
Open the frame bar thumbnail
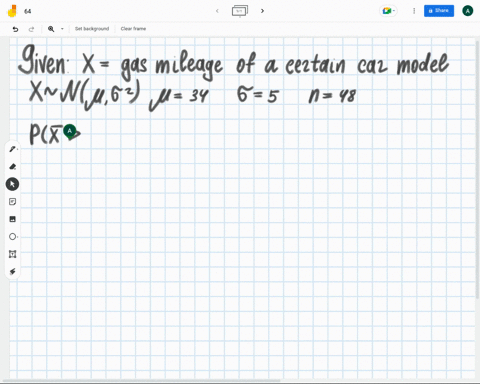click(x=240, y=11)
